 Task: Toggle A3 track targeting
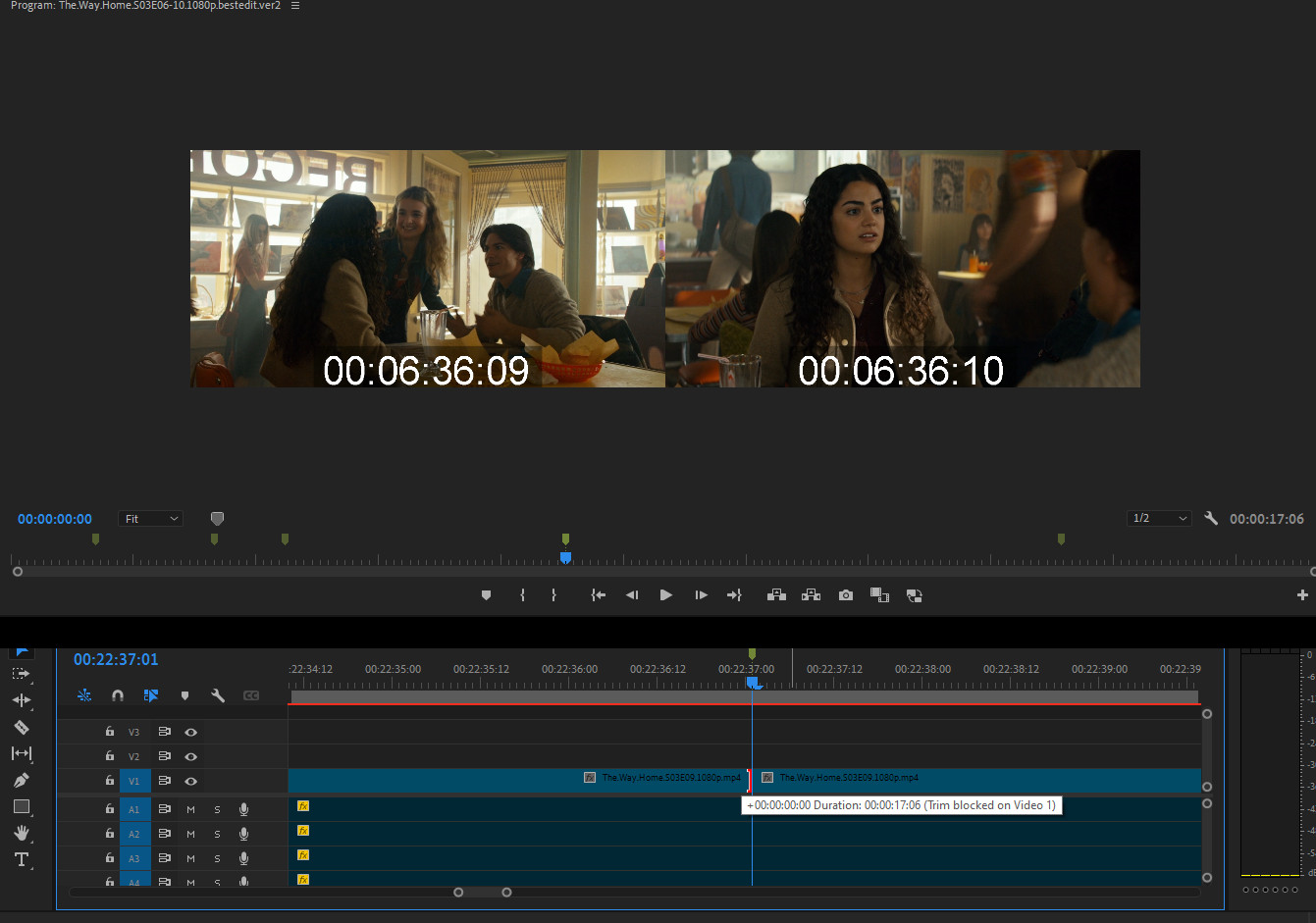click(134, 858)
